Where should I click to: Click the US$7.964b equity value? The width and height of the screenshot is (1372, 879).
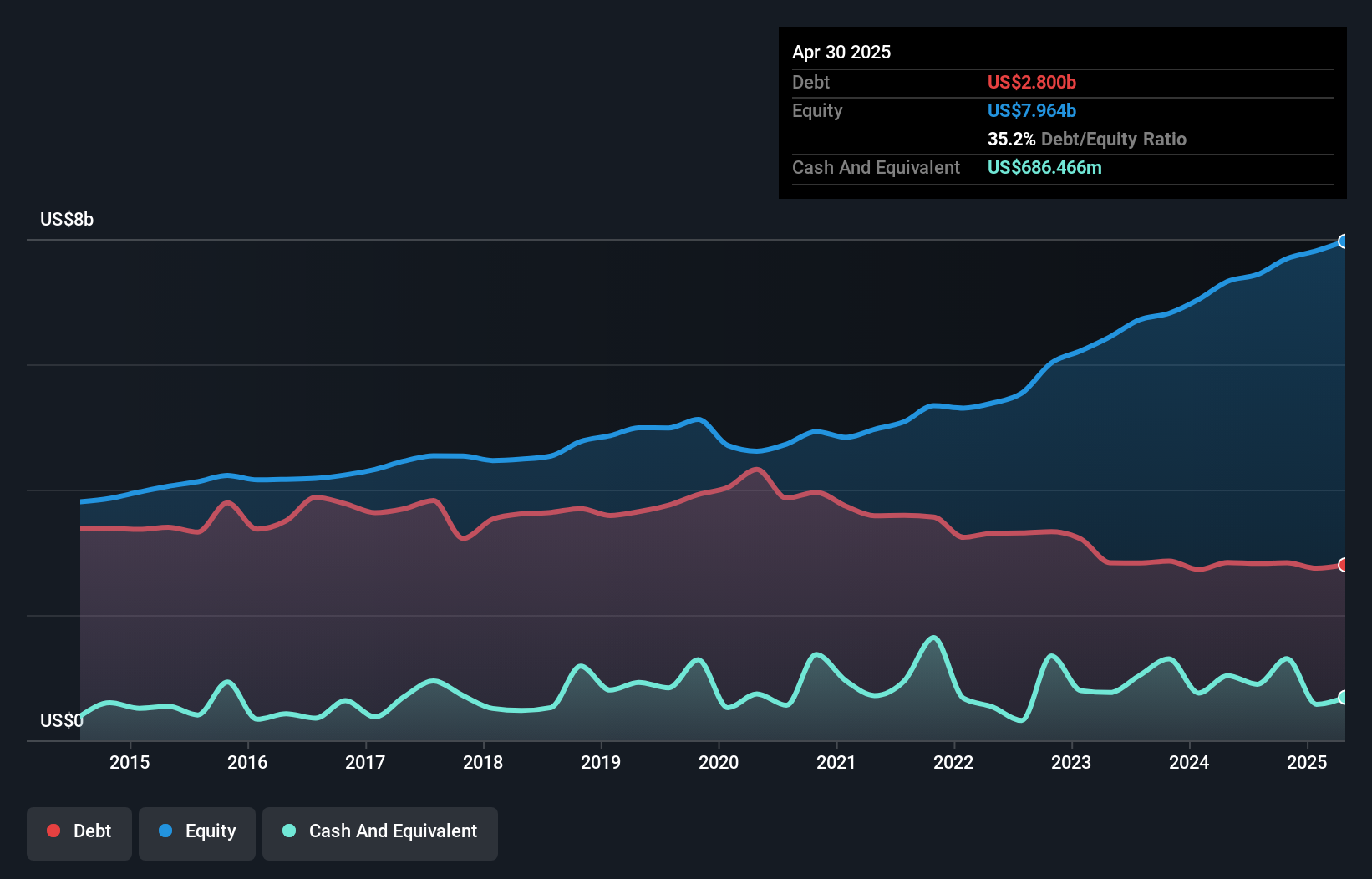tap(1032, 110)
